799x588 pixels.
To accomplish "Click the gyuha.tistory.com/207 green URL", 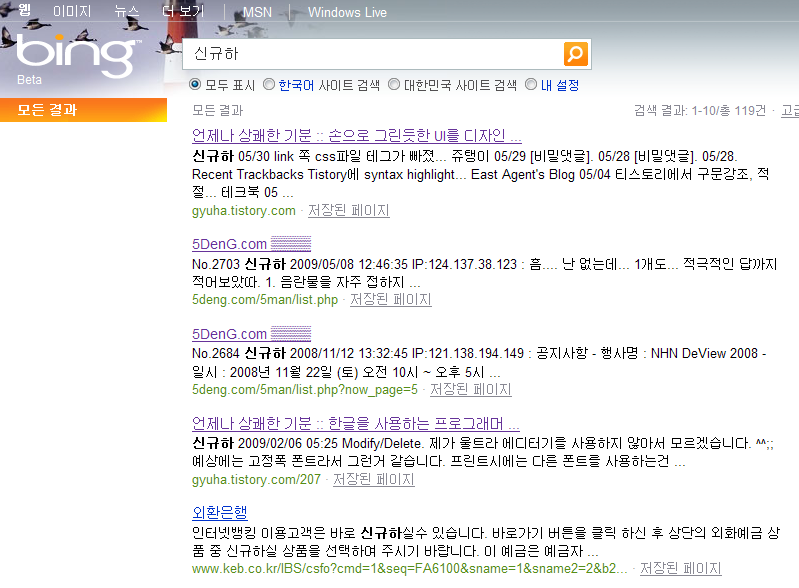I will click(256, 480).
